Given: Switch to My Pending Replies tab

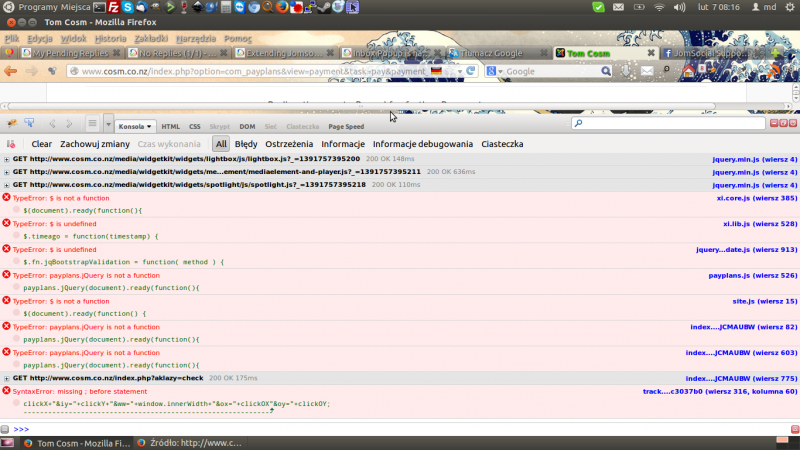Looking at the screenshot, I should point(70,53).
